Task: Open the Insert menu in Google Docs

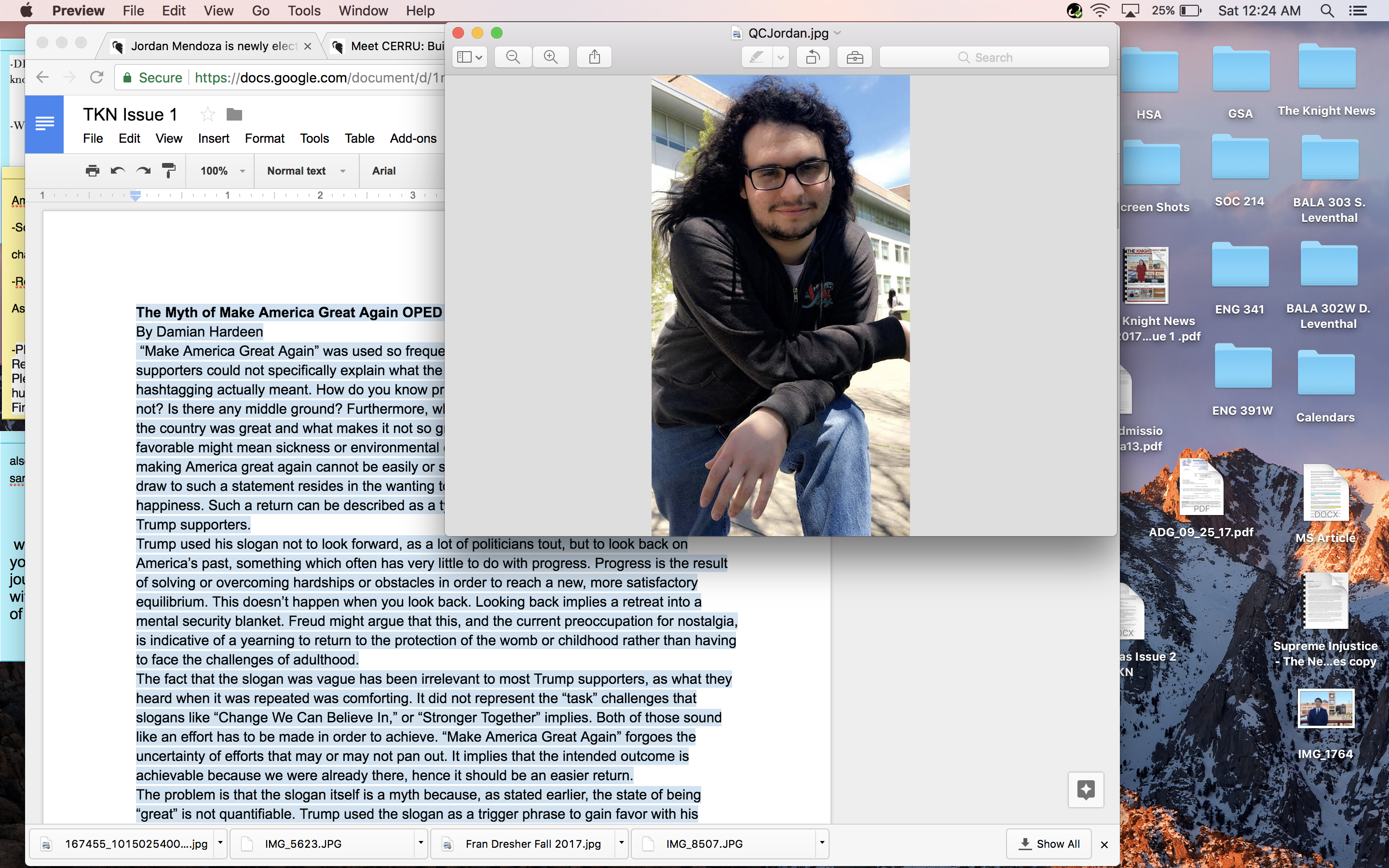Action: pyautogui.click(x=213, y=138)
